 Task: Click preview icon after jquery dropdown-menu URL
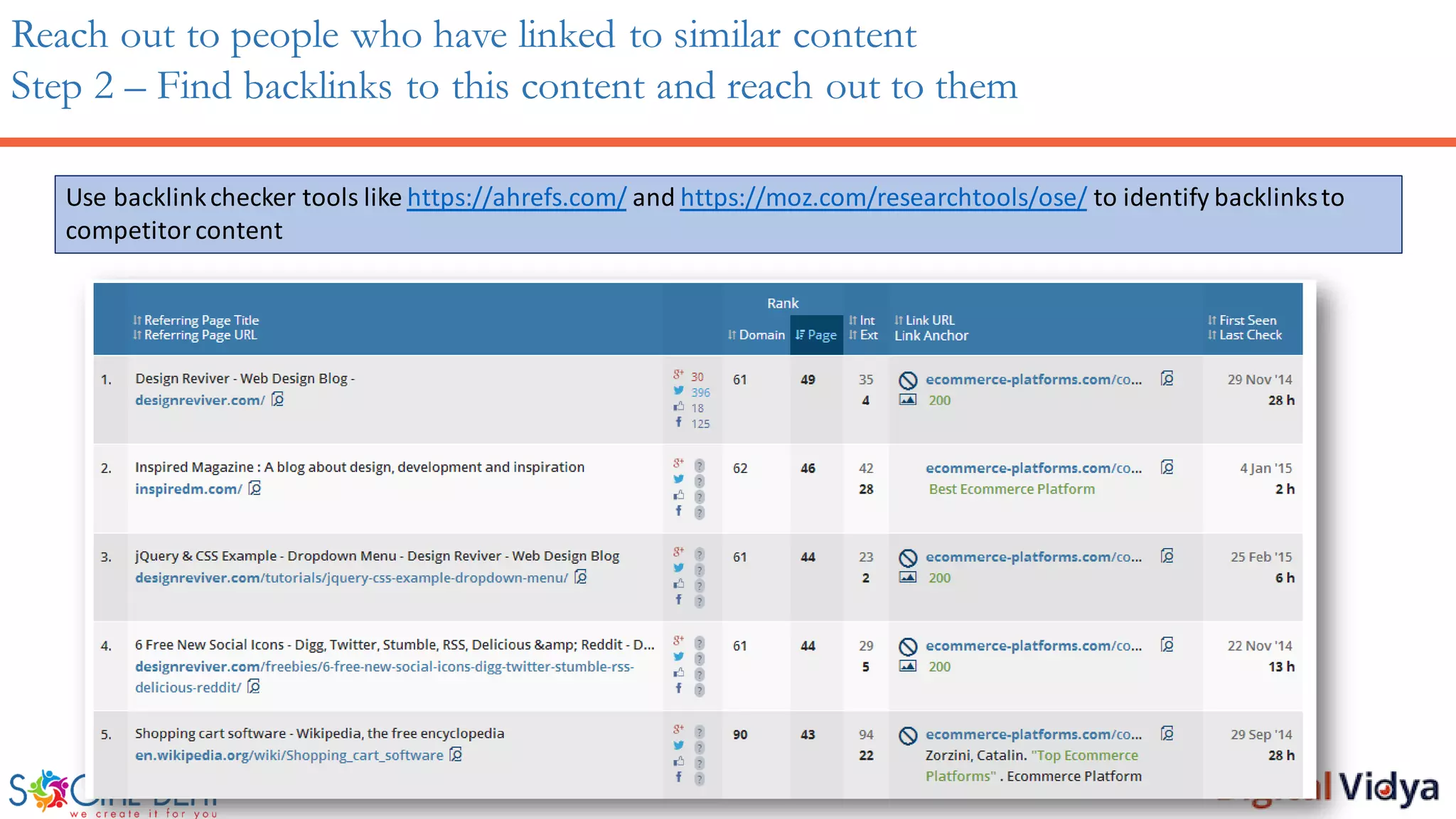(581, 577)
